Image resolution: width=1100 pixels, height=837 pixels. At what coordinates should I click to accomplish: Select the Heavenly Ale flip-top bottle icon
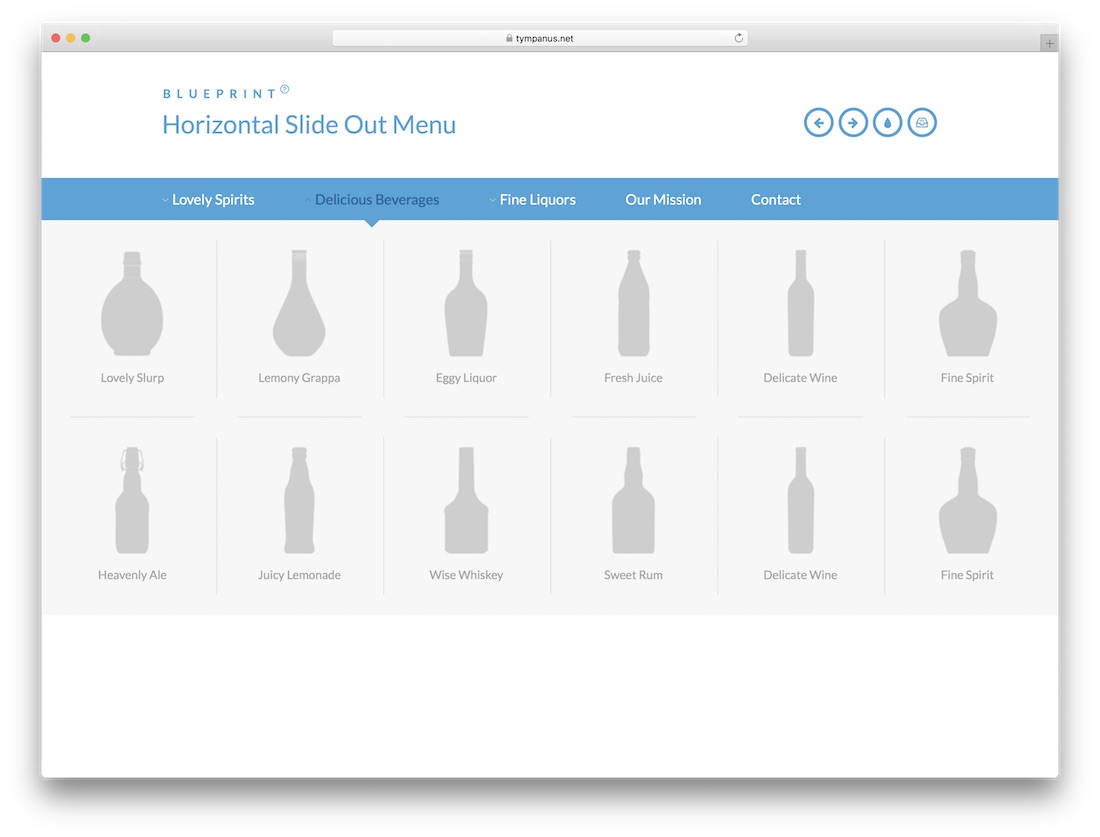point(131,500)
